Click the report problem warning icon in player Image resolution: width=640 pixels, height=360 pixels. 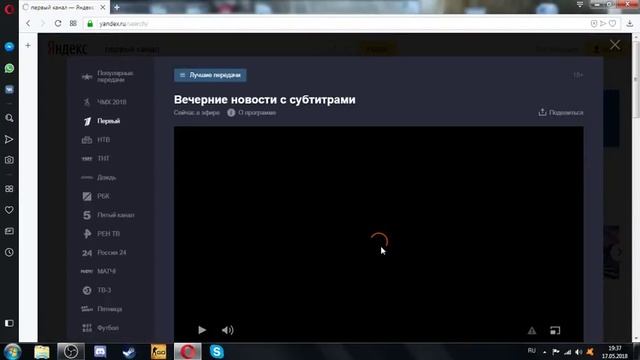point(532,331)
